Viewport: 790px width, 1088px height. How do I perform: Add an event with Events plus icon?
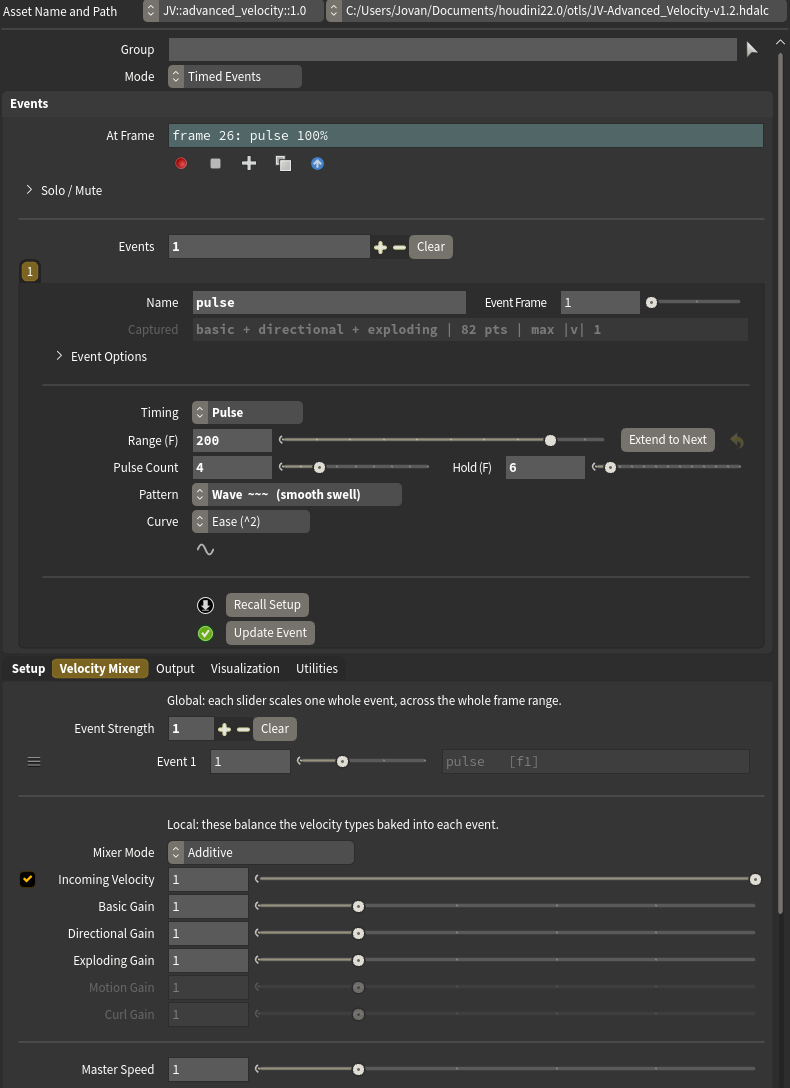380,247
